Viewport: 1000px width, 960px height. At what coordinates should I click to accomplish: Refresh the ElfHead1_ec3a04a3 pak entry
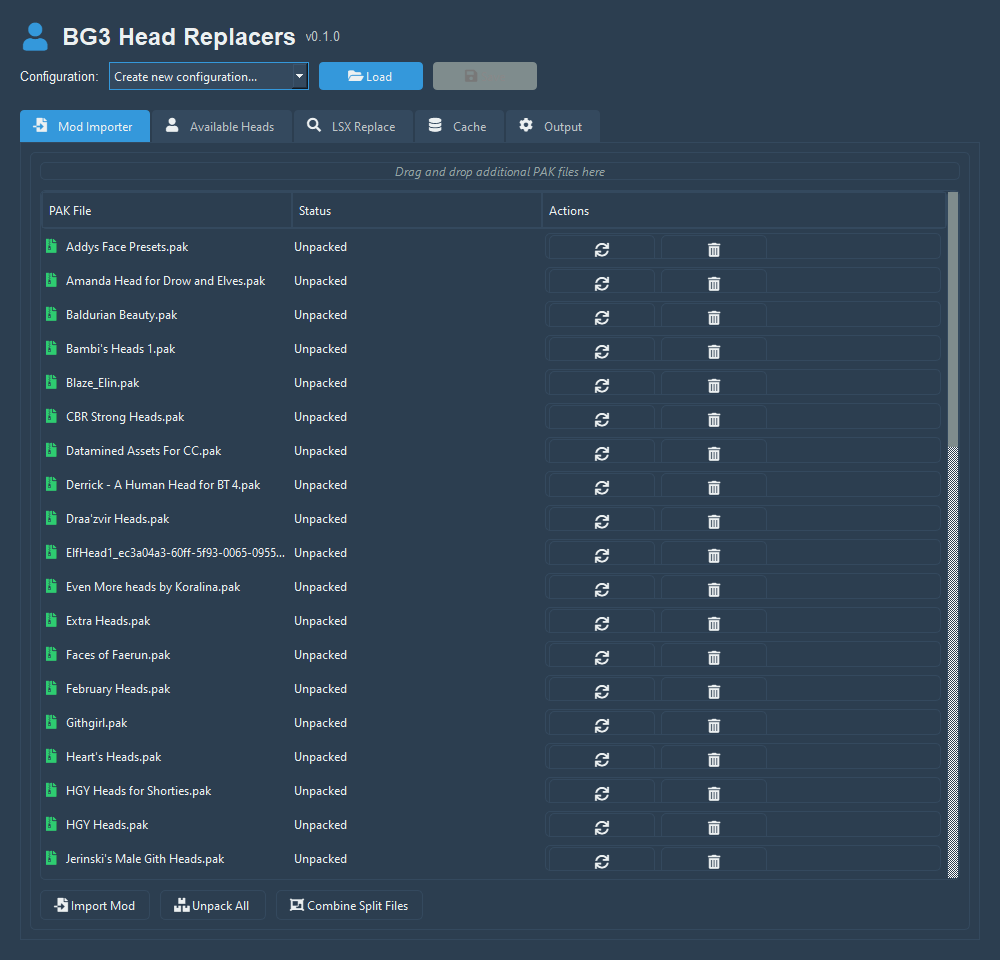(x=601, y=554)
